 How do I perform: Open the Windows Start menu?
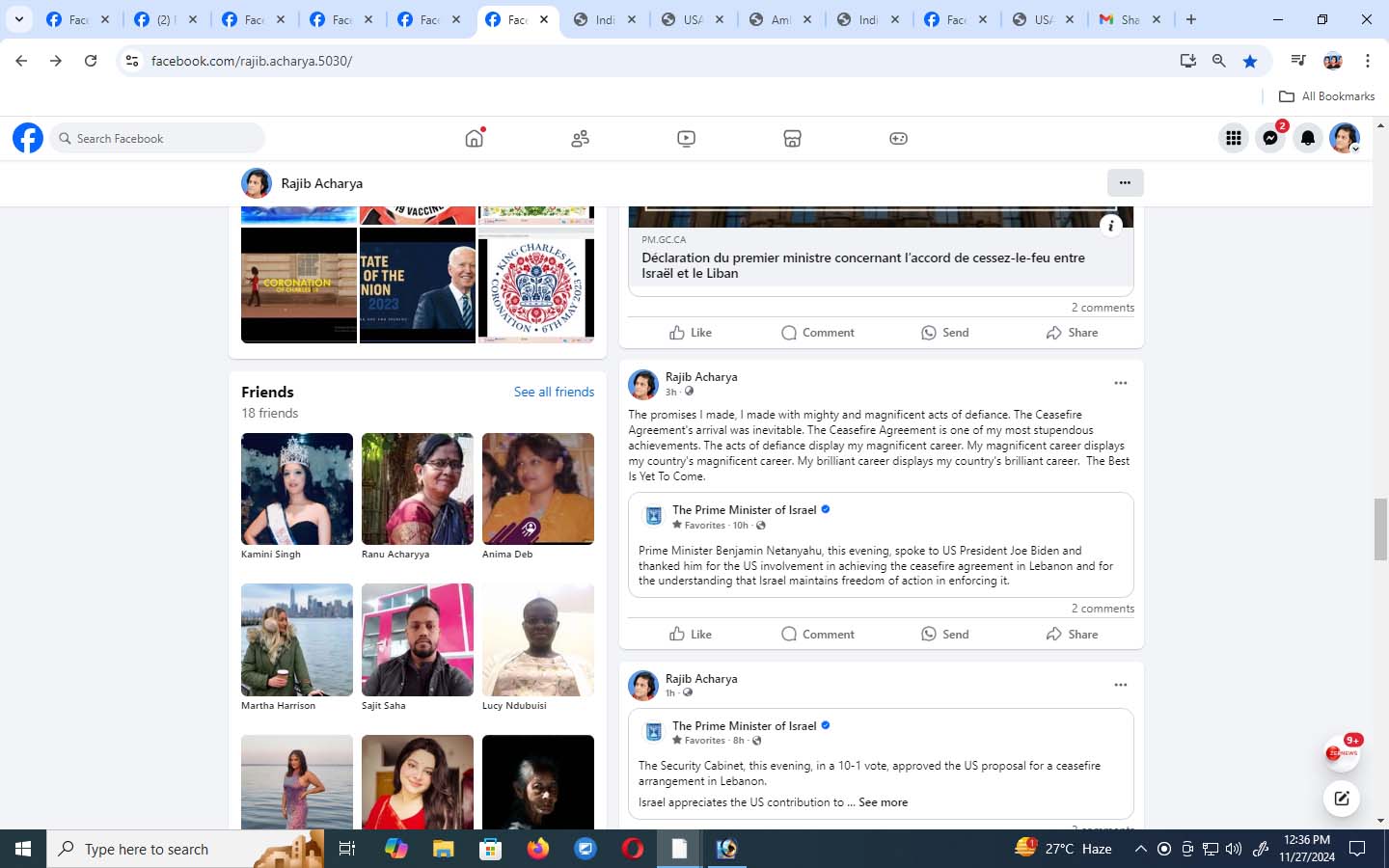click(23, 849)
